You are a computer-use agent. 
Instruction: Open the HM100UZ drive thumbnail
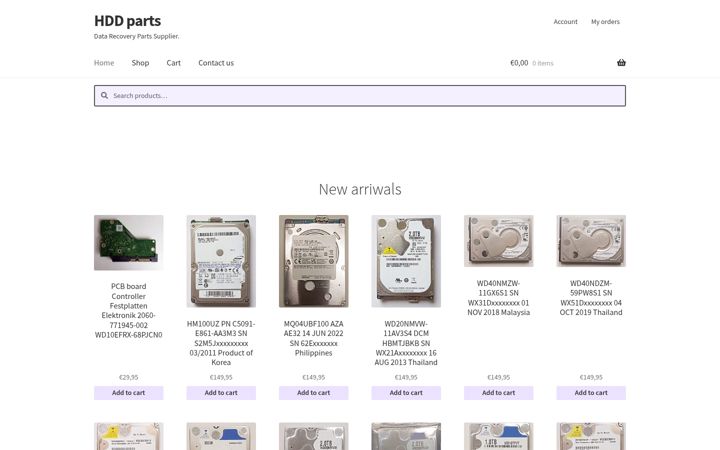tap(221, 261)
